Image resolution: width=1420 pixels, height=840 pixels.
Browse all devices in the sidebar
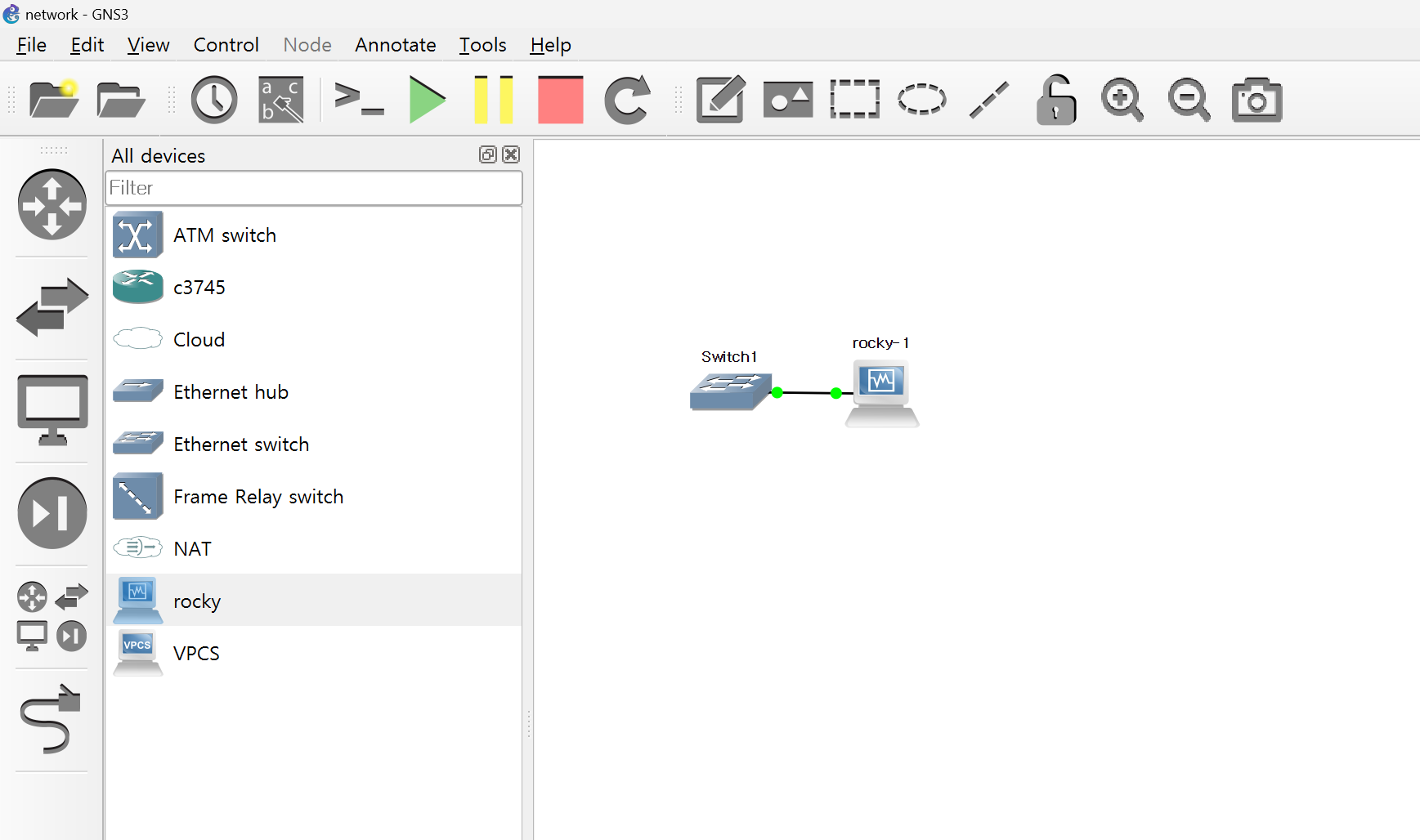pyautogui.click(x=52, y=616)
